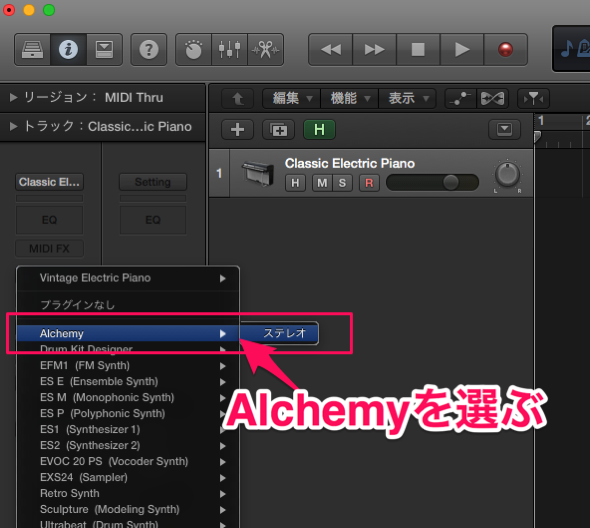The height and width of the screenshot is (528, 590).
Task: Expand the リージョン MIDI Thru disclosure triangle
Action: point(13,97)
